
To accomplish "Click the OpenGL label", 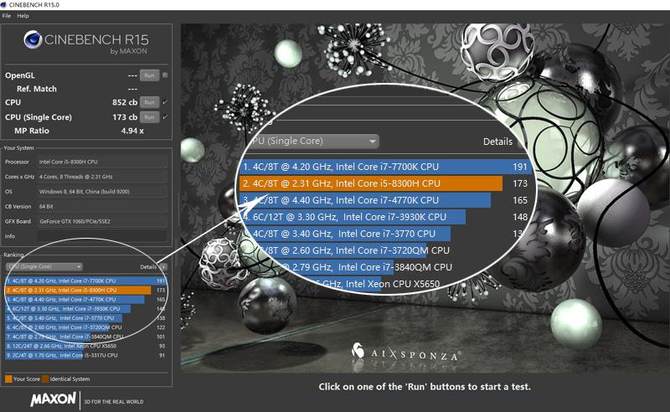I will pos(20,76).
